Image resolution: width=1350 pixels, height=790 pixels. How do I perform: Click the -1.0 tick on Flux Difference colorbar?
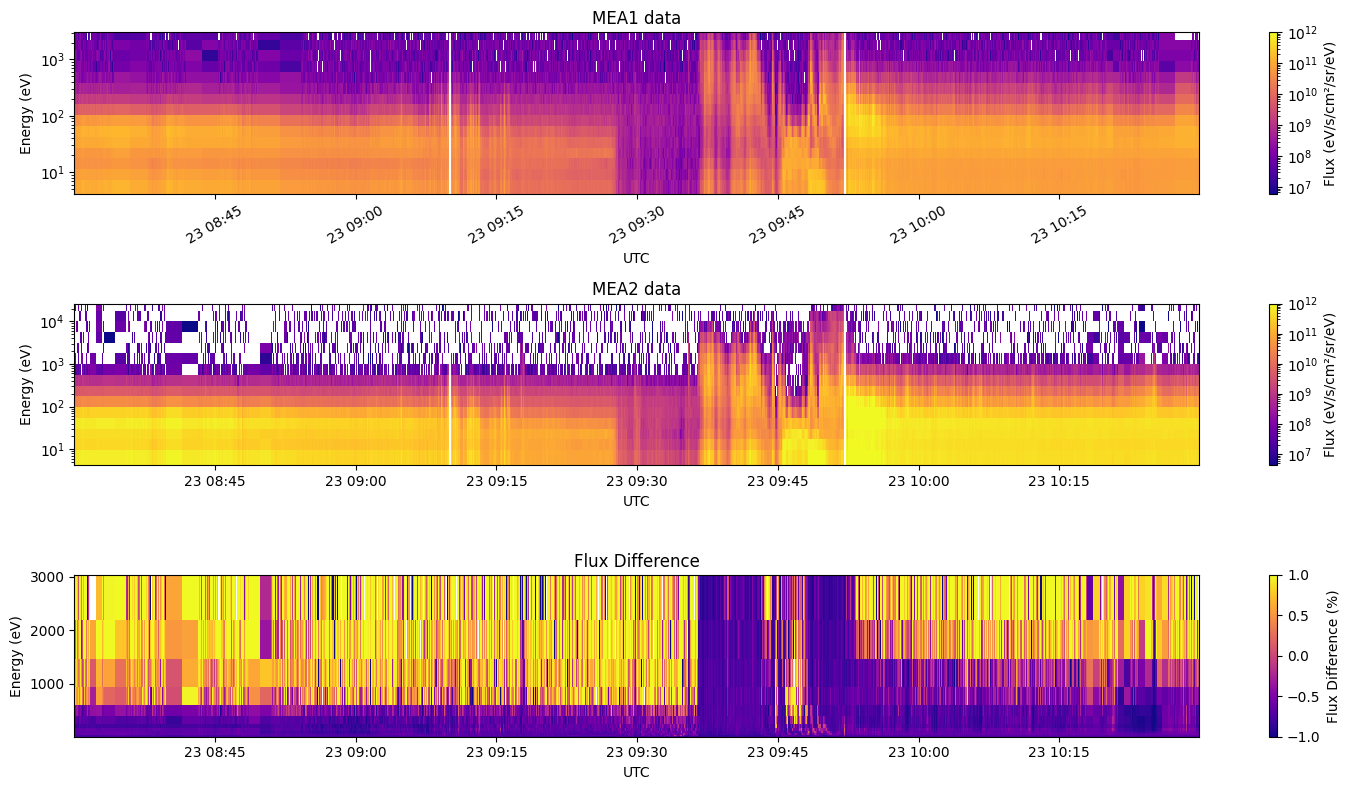(1300, 736)
